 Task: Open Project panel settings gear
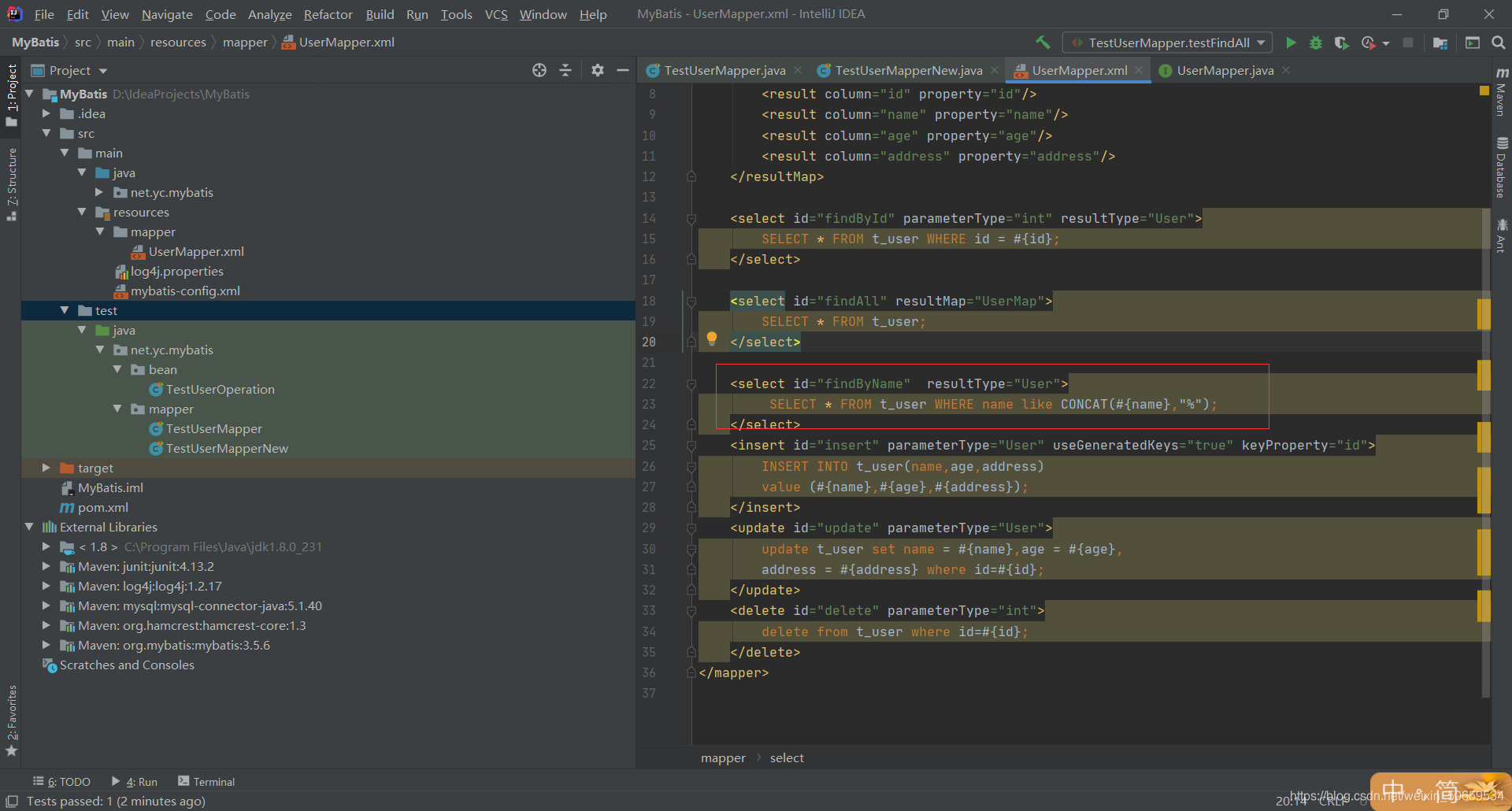click(598, 70)
